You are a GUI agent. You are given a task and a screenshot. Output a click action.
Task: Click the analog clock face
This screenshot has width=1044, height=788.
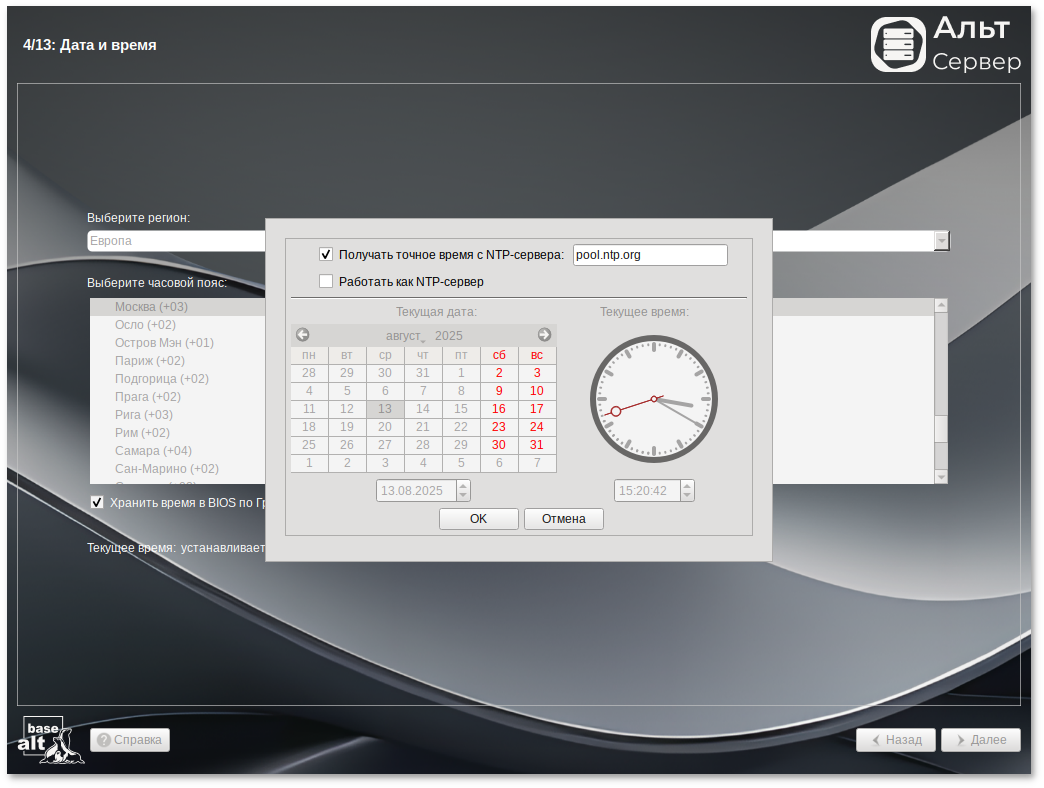click(654, 399)
